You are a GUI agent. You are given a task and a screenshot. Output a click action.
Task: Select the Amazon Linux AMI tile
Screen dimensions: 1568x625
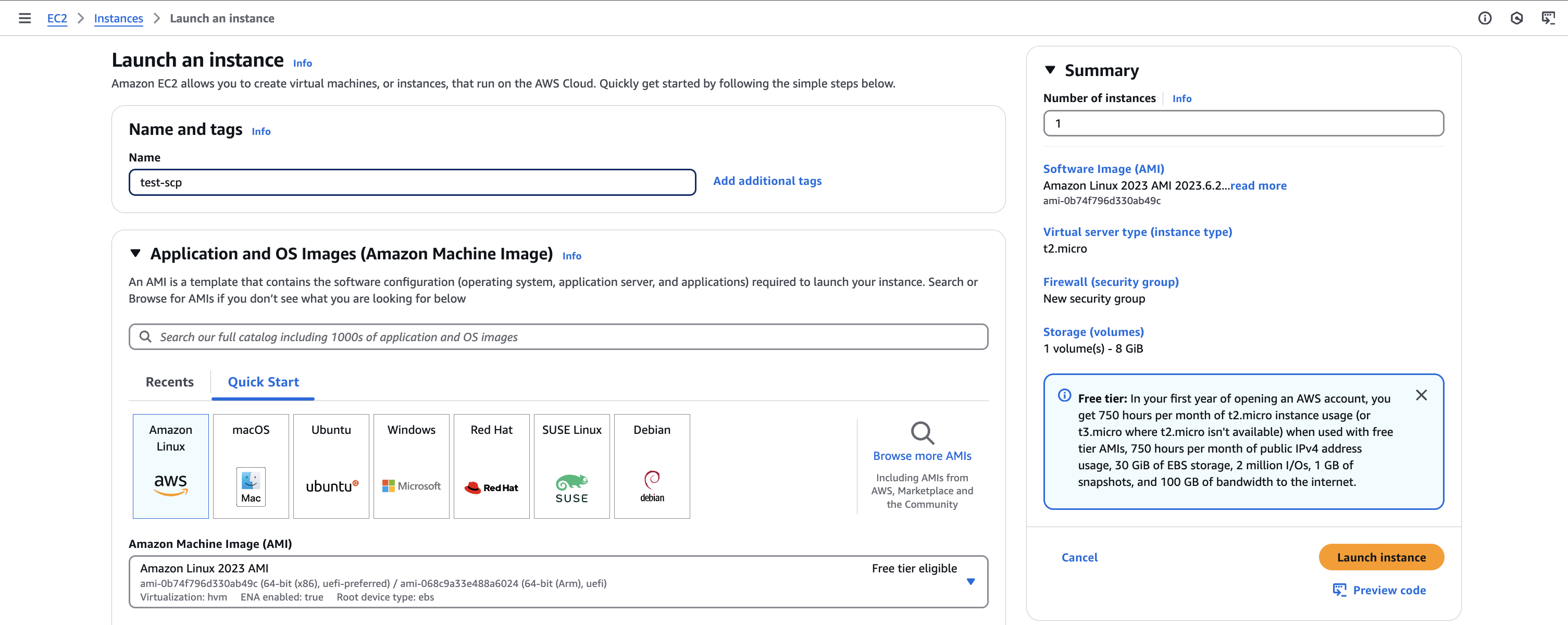point(170,466)
